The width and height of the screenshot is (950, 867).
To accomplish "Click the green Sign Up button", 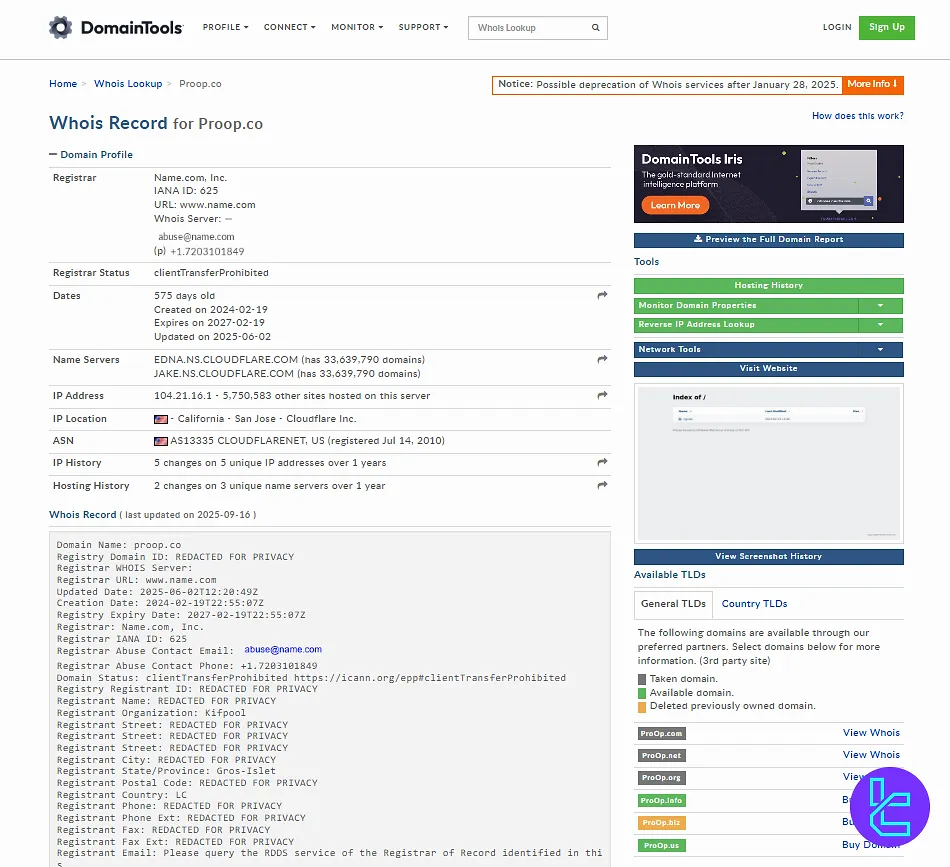I will point(886,28).
